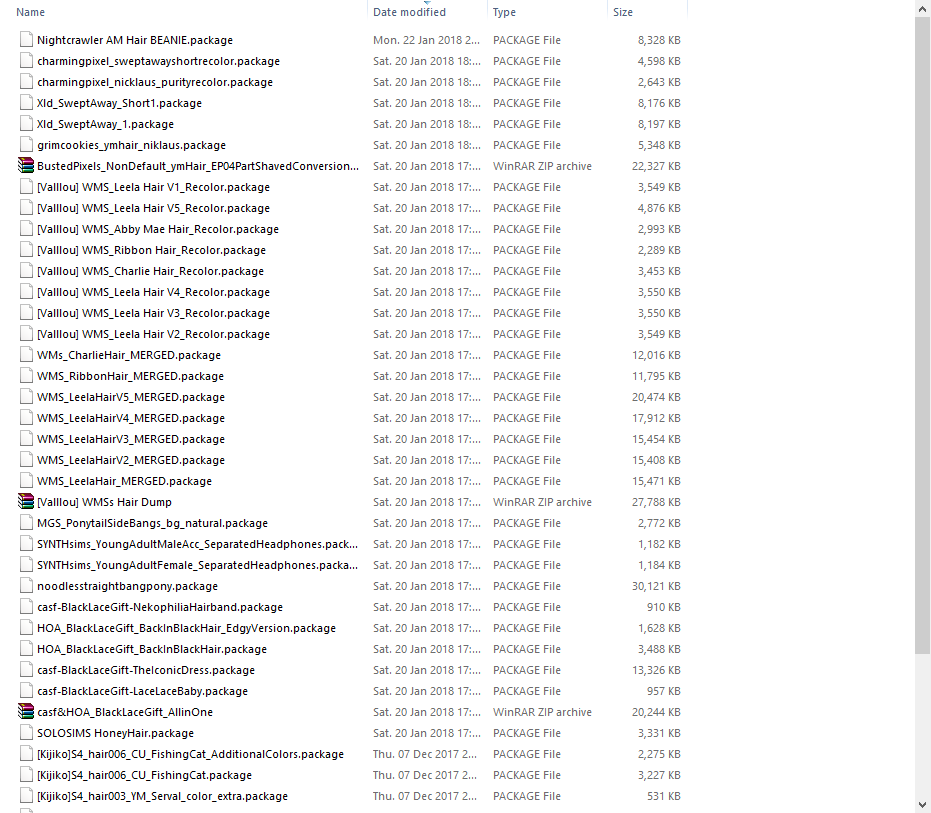Image resolution: width=931 pixels, height=813 pixels.
Task: Click file icon beside SOLOSIMS HoneyHair.package
Action: 26,733
